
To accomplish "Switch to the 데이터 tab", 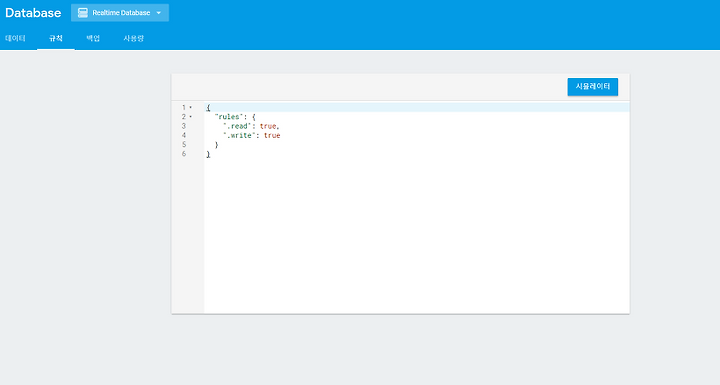I will pyautogui.click(x=15, y=39).
